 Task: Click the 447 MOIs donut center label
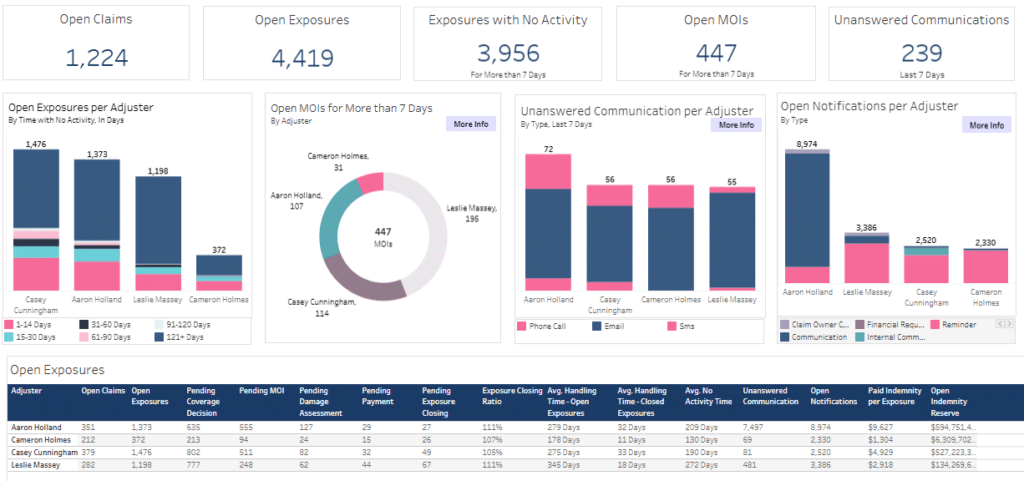(x=383, y=237)
